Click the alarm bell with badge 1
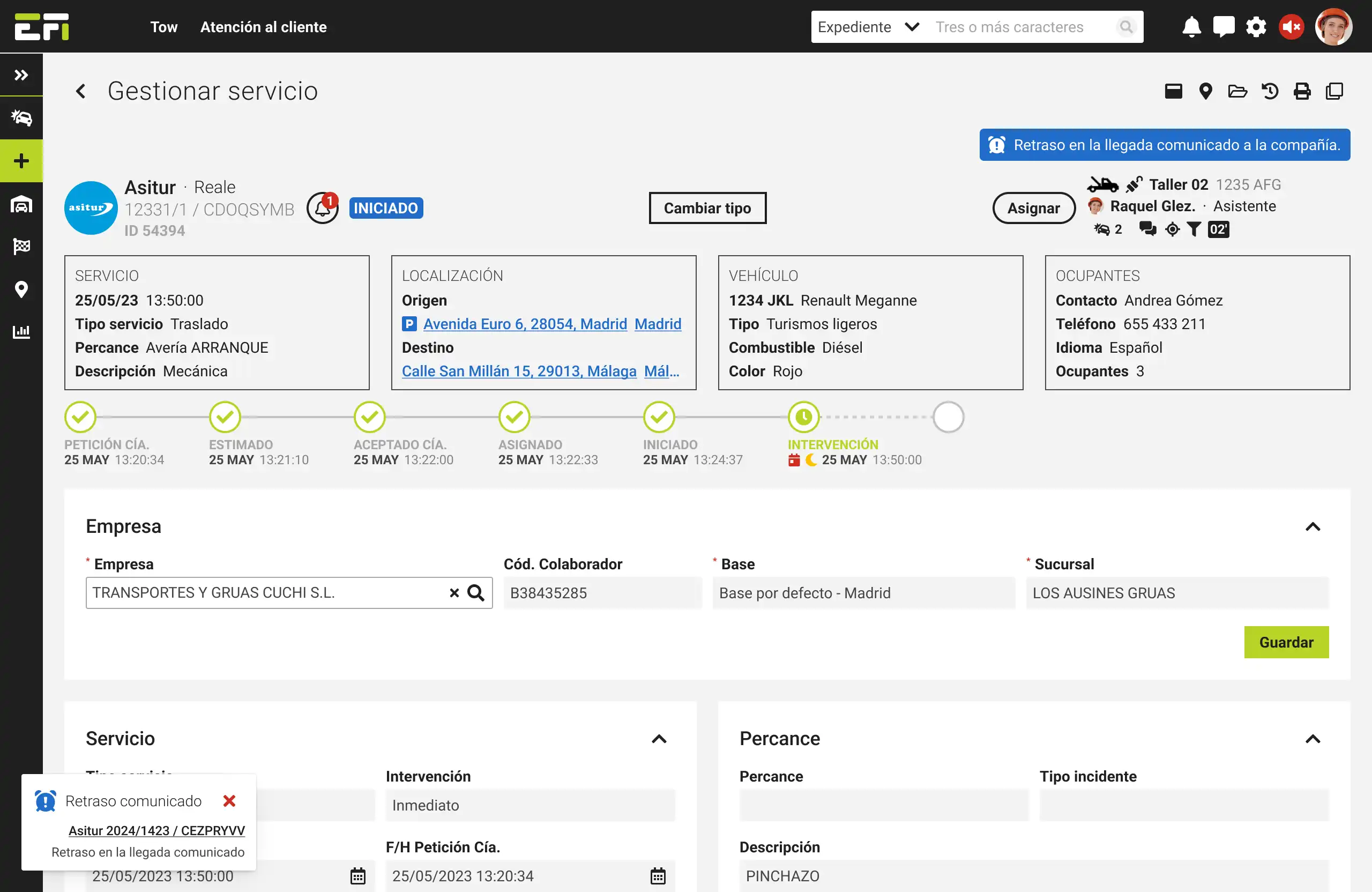The image size is (1372, 892). pos(322,207)
